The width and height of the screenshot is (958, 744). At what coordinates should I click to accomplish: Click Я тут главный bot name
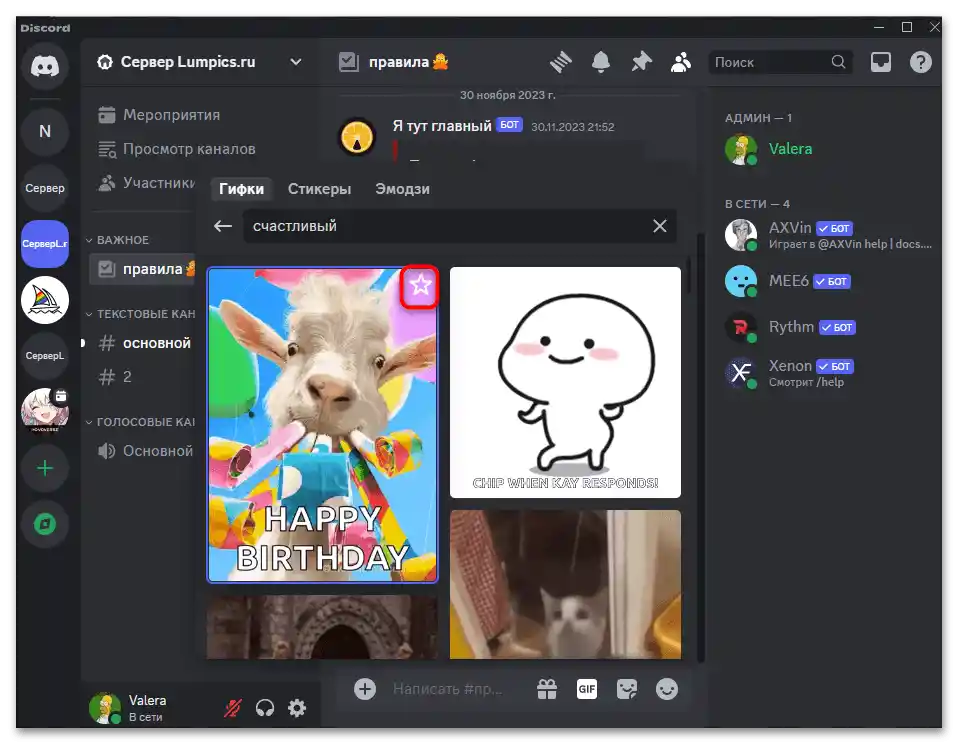(442, 126)
